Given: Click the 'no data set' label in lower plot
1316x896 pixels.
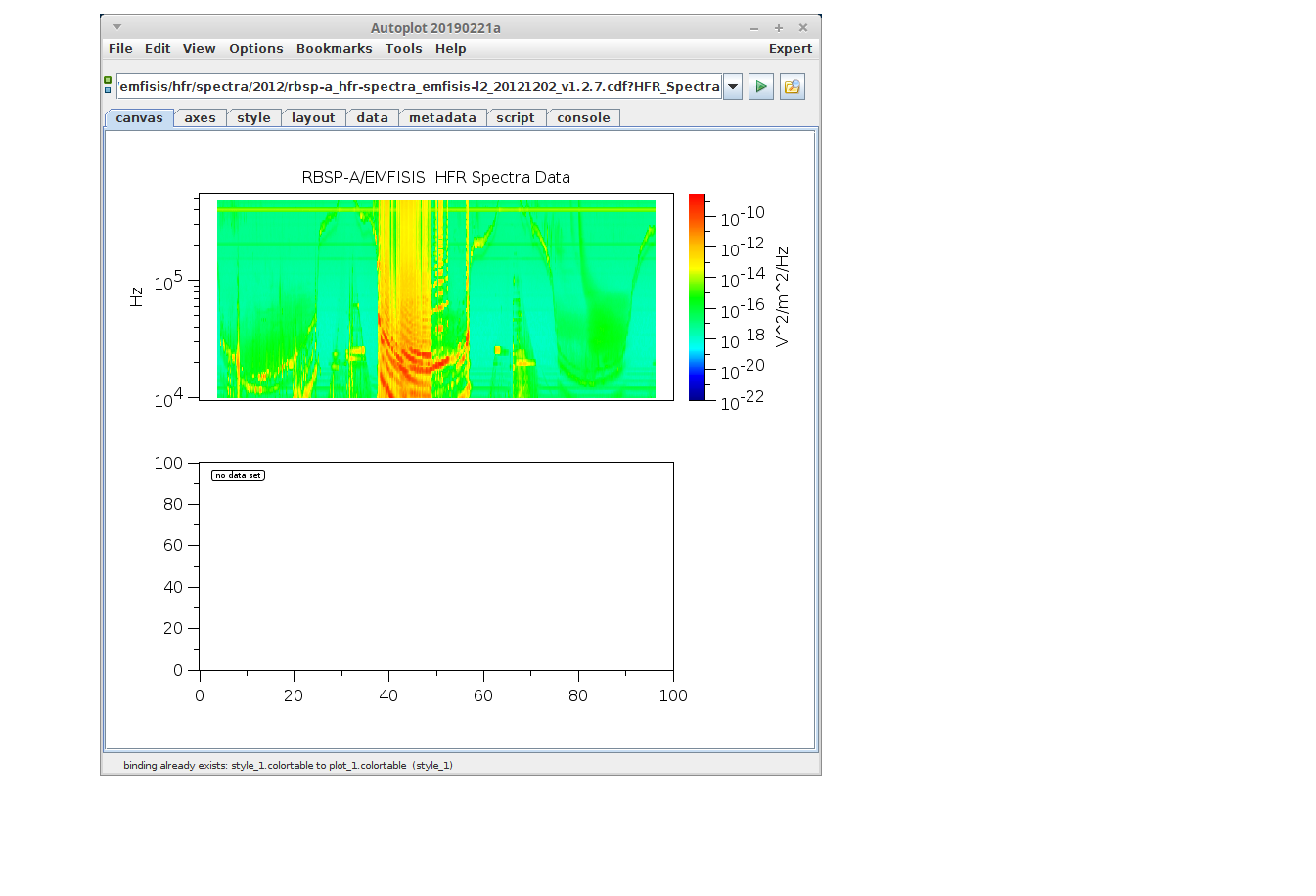Looking at the screenshot, I should pyautogui.click(x=238, y=476).
